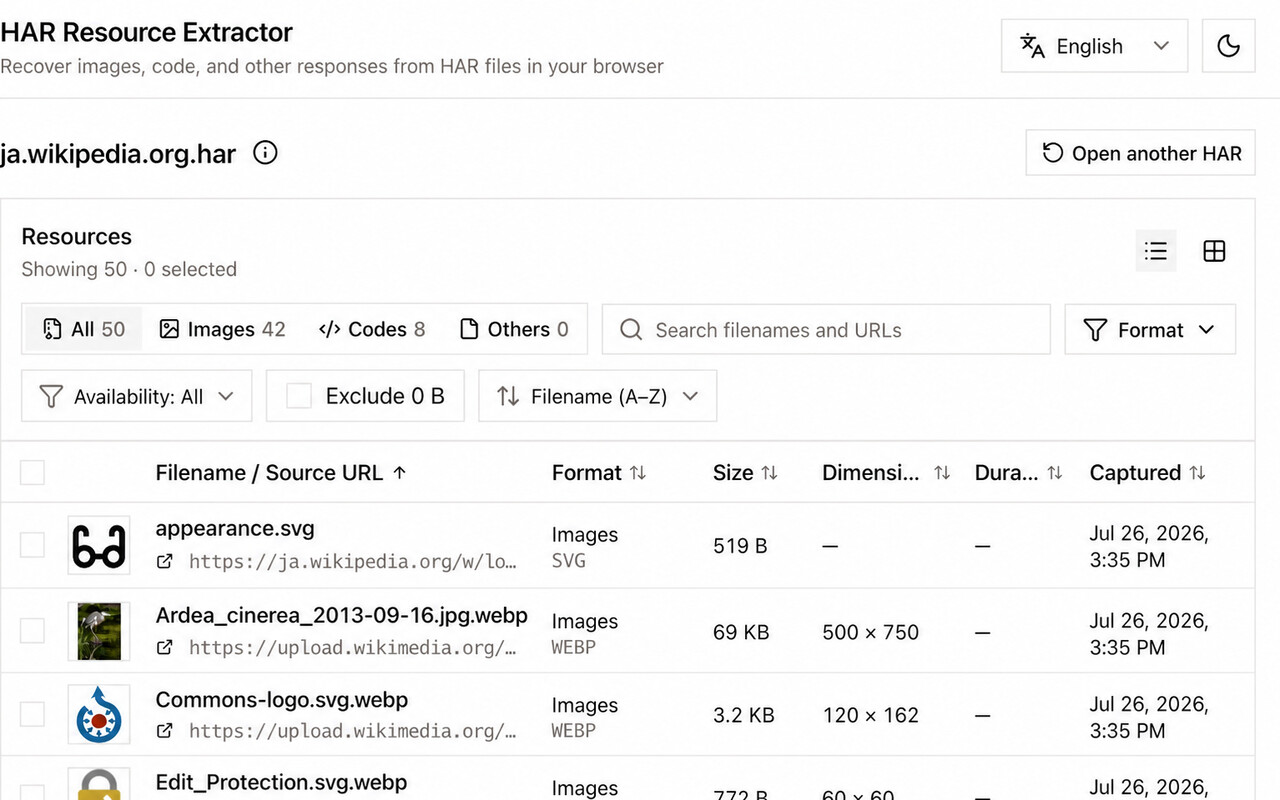1280x800 pixels.
Task: Enable the Exclude 0 B checkbox
Action: (x=299, y=396)
